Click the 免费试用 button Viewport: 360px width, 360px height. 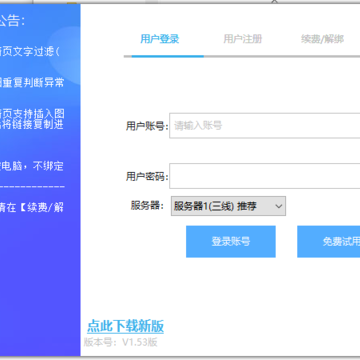pyautogui.click(x=329, y=242)
